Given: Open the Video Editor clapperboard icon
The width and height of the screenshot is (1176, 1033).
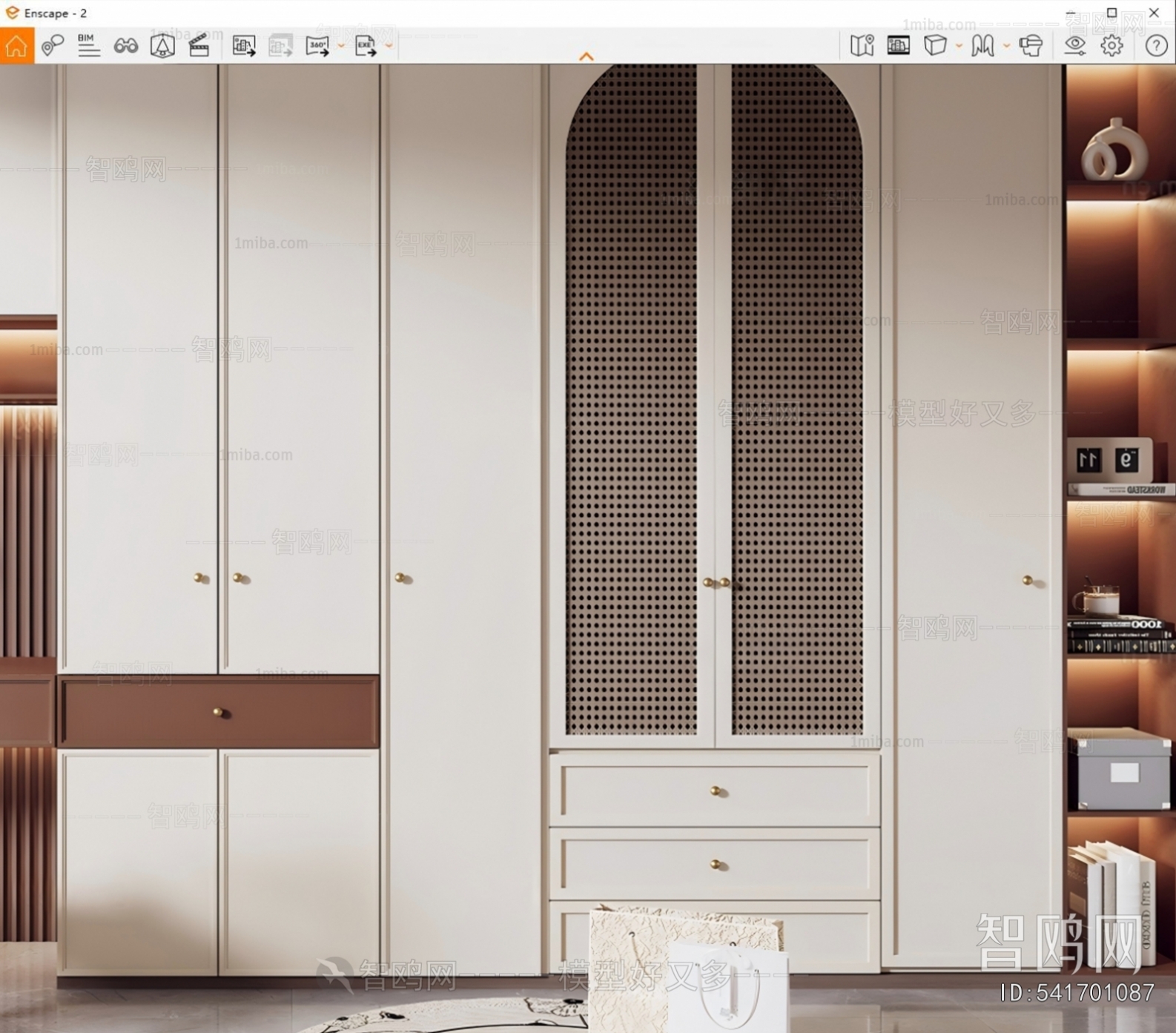Looking at the screenshot, I should (x=199, y=46).
